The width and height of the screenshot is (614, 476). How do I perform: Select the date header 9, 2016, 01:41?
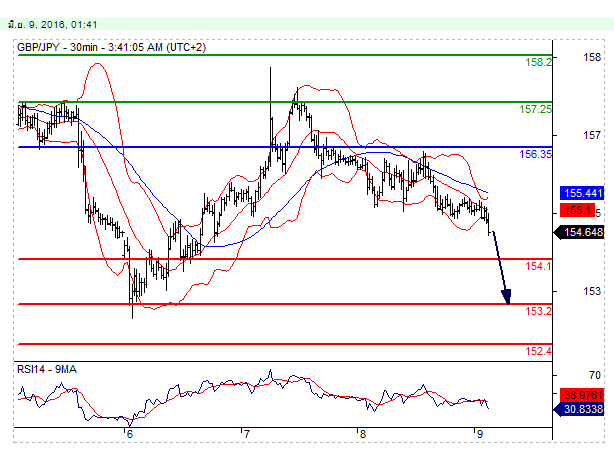52,25
